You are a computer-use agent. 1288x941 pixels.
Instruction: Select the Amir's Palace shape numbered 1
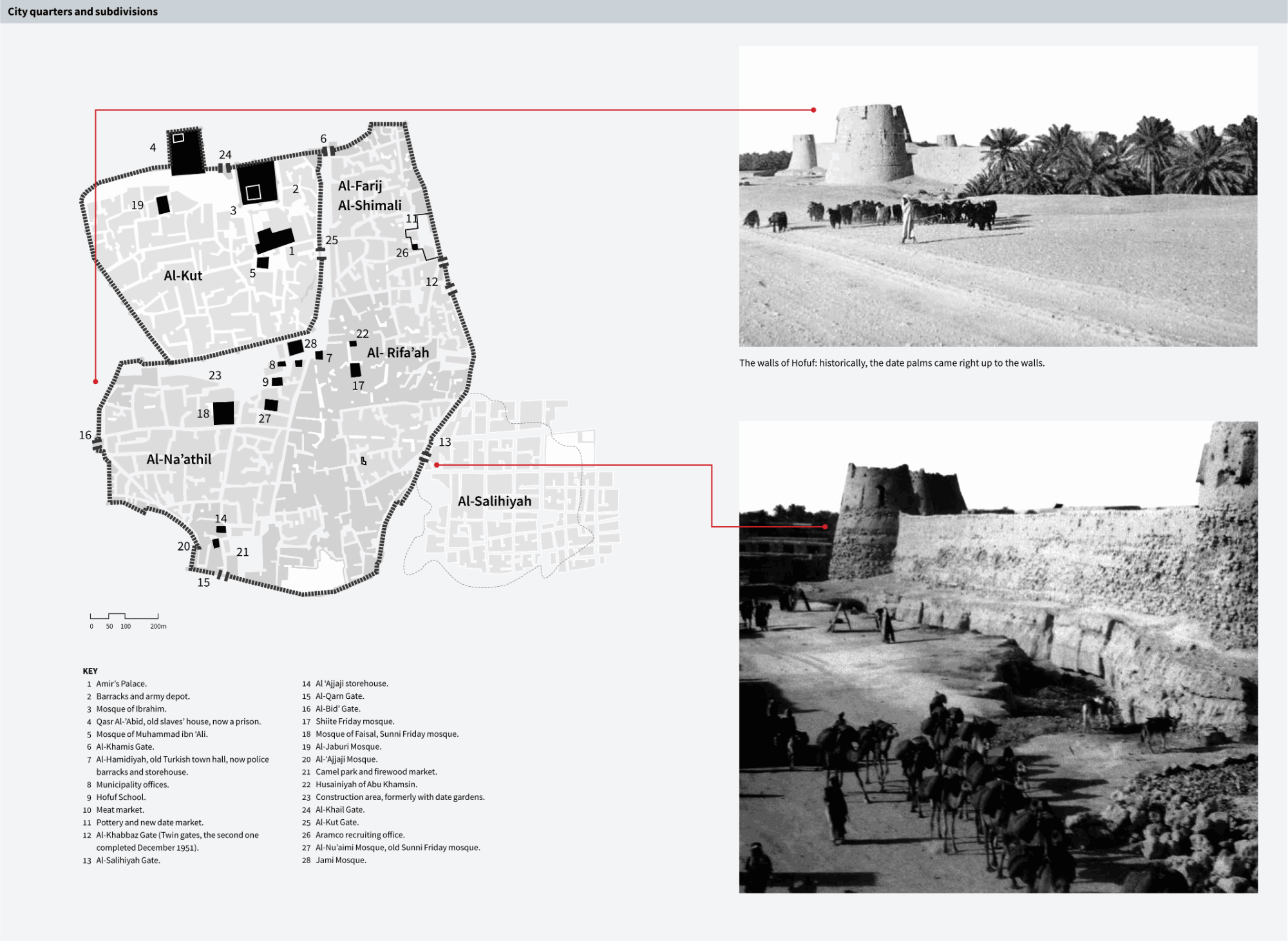point(275,240)
